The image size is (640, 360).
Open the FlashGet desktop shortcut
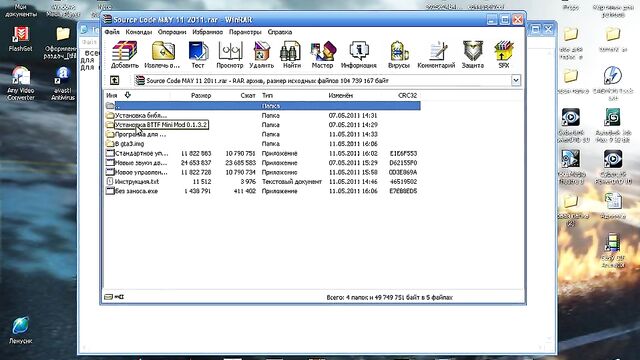point(20,39)
